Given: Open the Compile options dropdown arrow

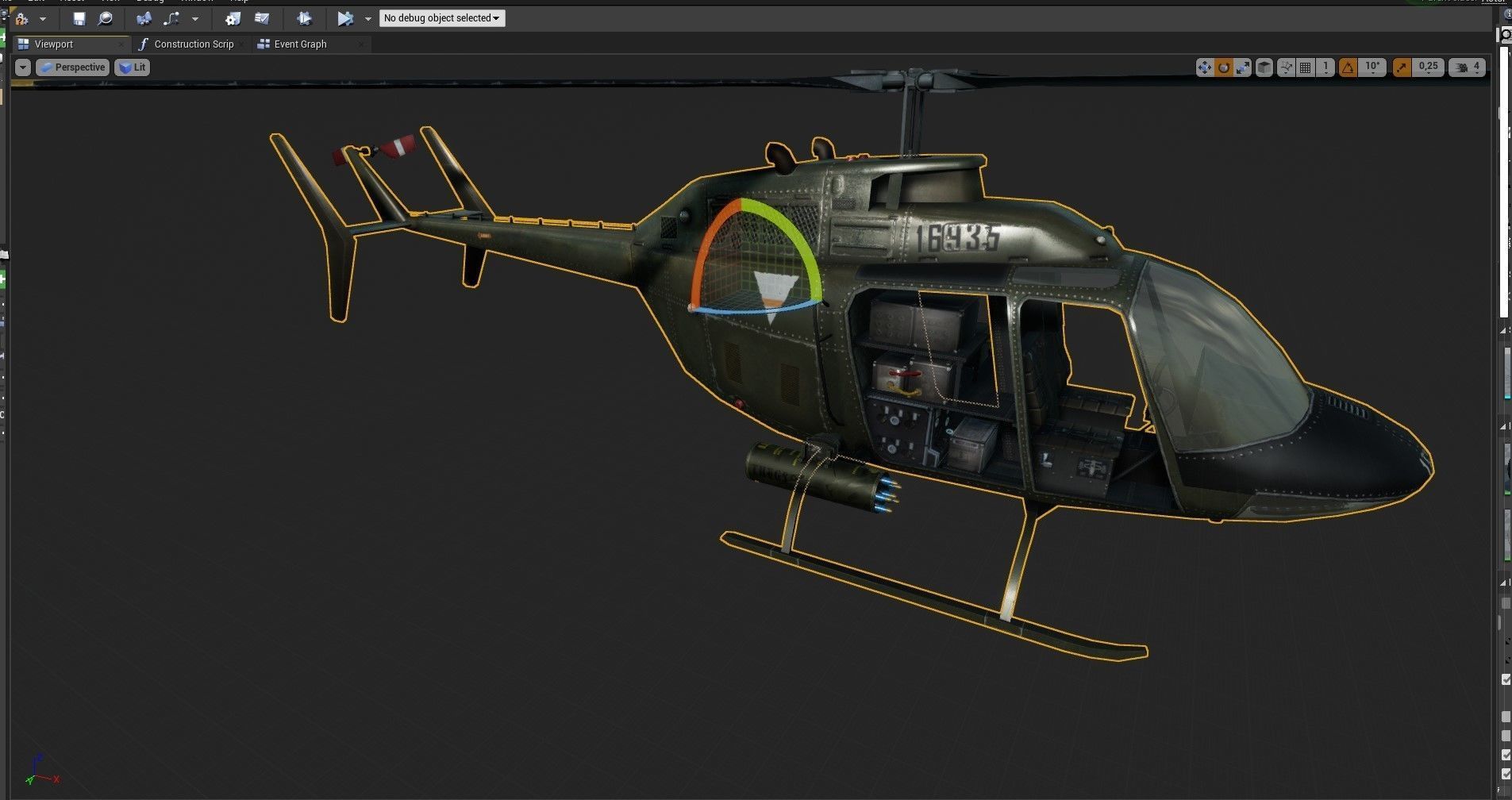Looking at the screenshot, I should pos(43,18).
